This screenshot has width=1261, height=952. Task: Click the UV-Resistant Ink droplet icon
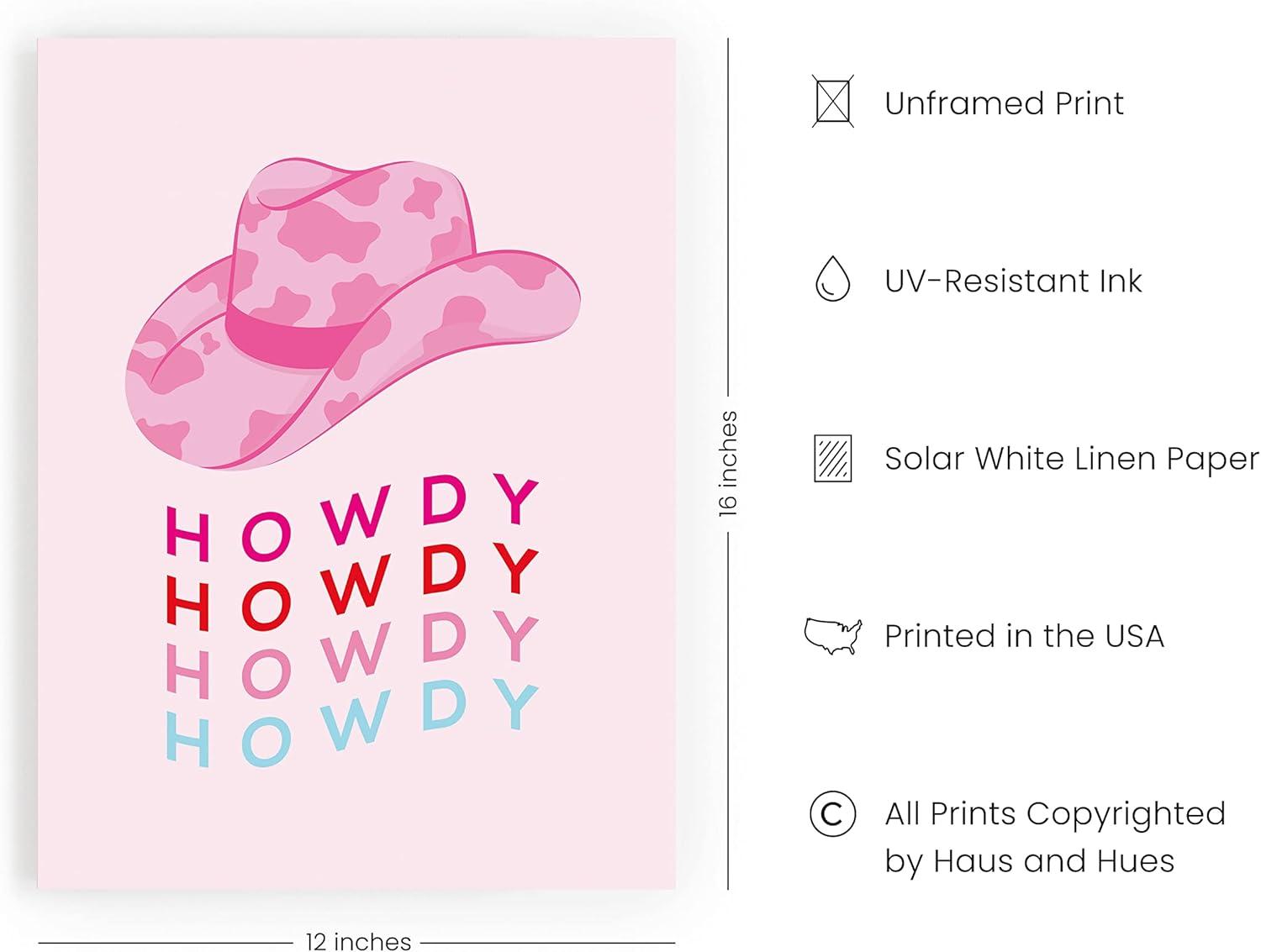point(832,279)
